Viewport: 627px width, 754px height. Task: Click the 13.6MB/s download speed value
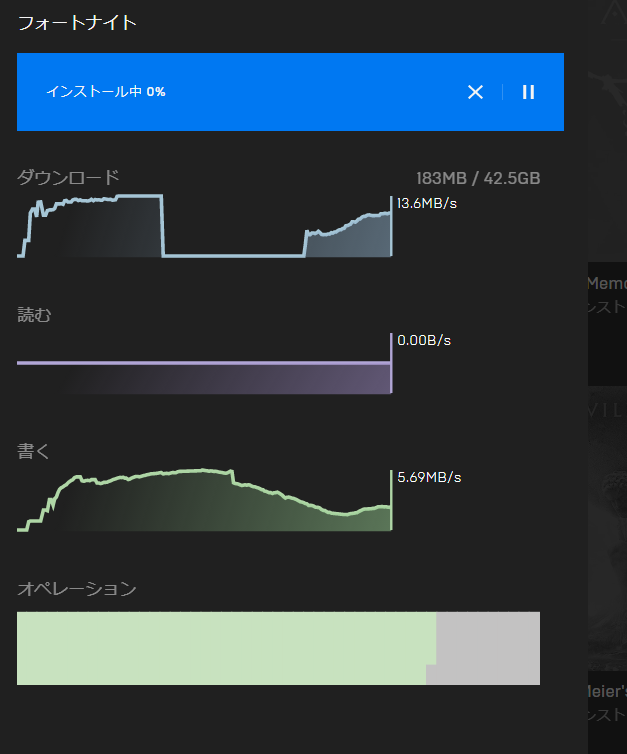click(x=427, y=203)
